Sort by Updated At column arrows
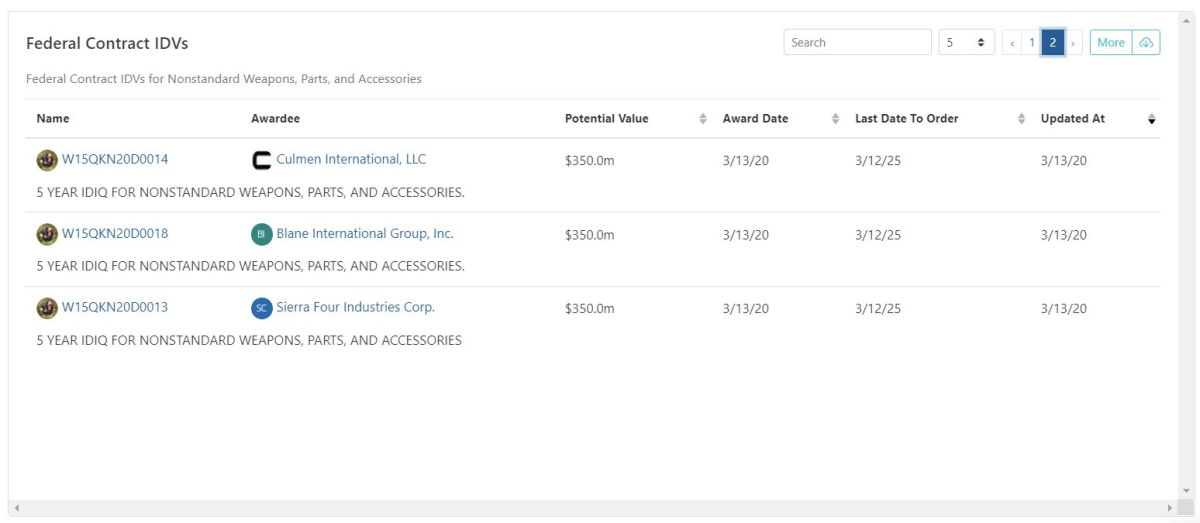Screen dimensions: 1200x523 point(1151,119)
